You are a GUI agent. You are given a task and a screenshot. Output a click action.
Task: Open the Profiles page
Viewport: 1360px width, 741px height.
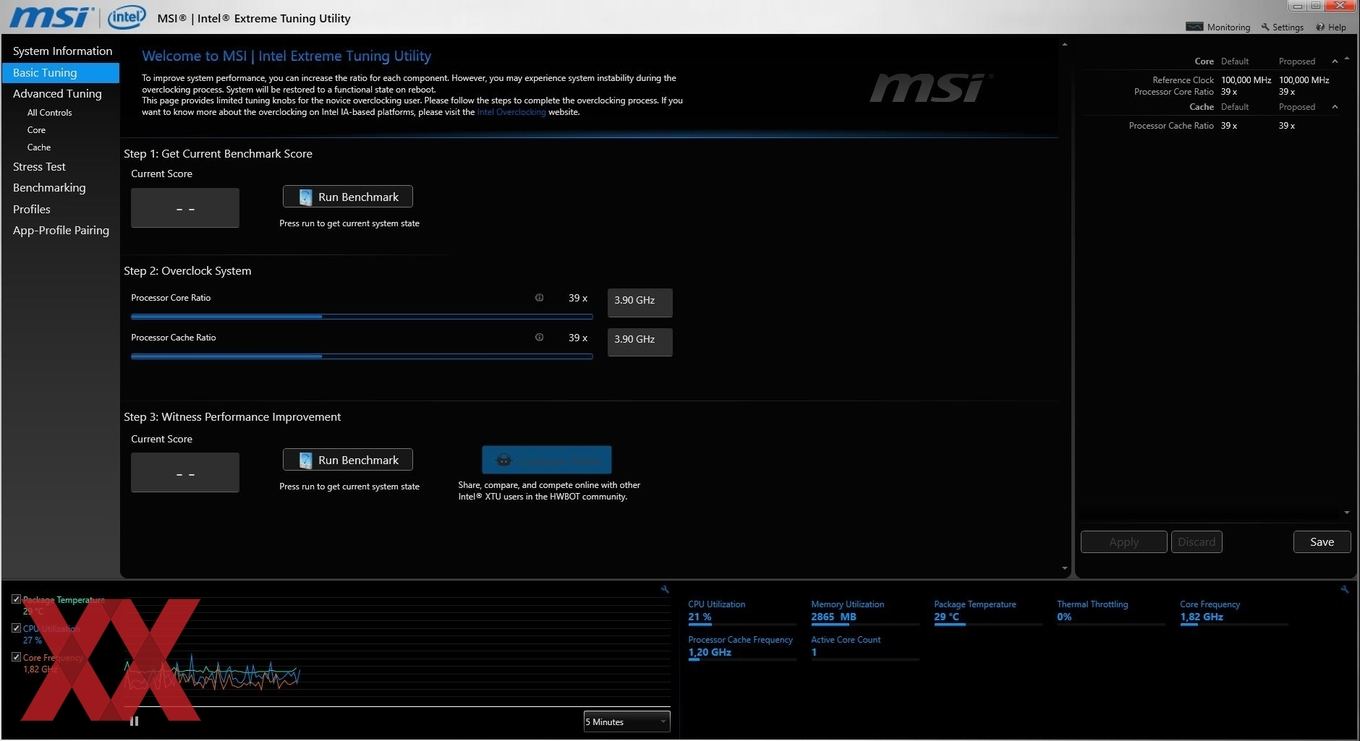point(31,209)
